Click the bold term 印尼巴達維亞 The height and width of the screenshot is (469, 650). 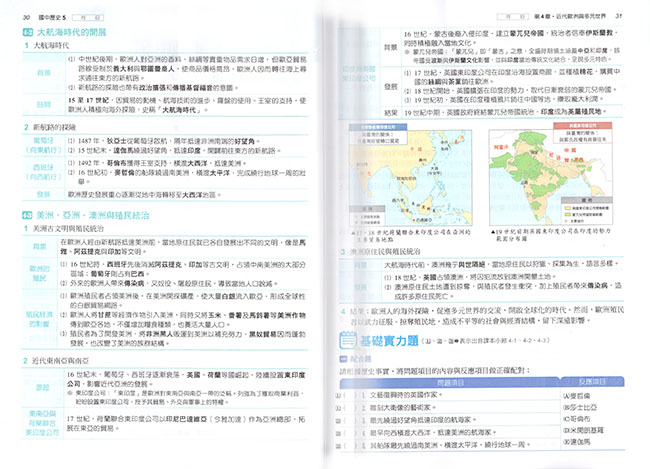click(x=186, y=419)
